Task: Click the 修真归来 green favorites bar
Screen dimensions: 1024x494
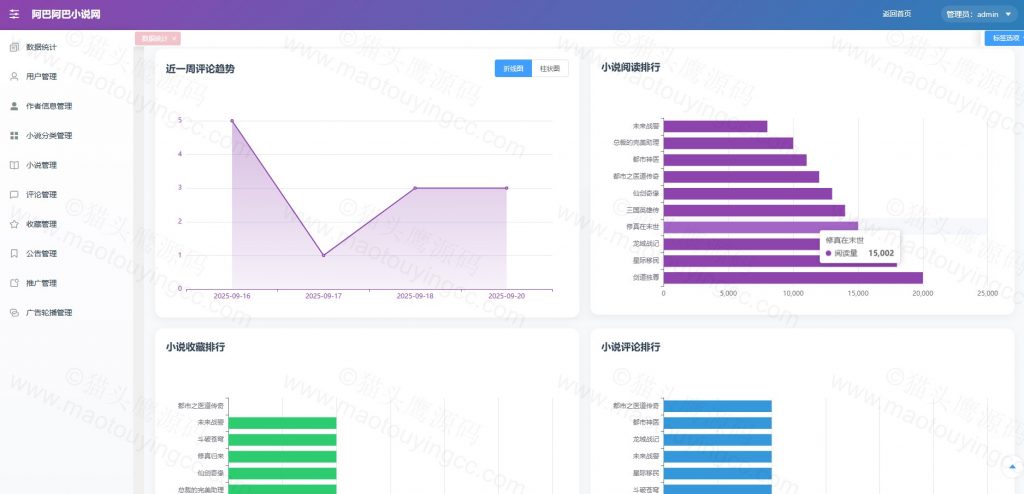Action: (282, 456)
